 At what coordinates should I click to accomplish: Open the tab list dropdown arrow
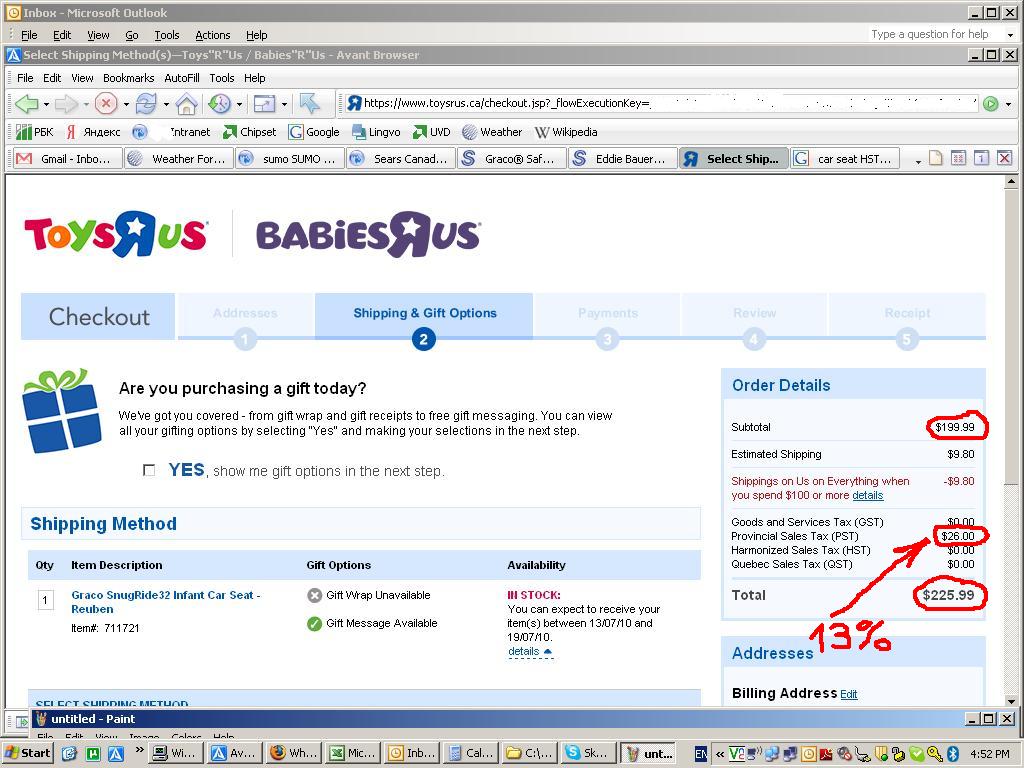(x=918, y=161)
